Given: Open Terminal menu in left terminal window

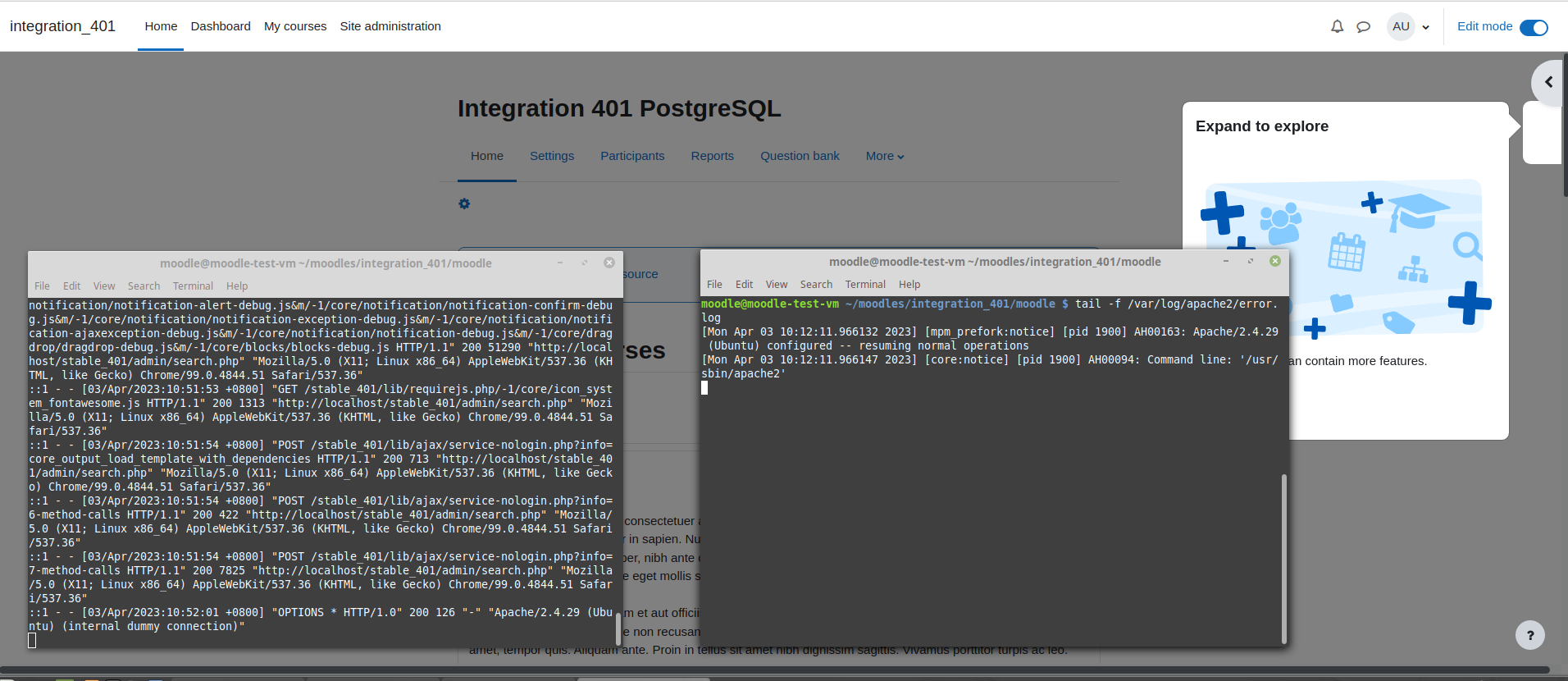Looking at the screenshot, I should 193,286.
